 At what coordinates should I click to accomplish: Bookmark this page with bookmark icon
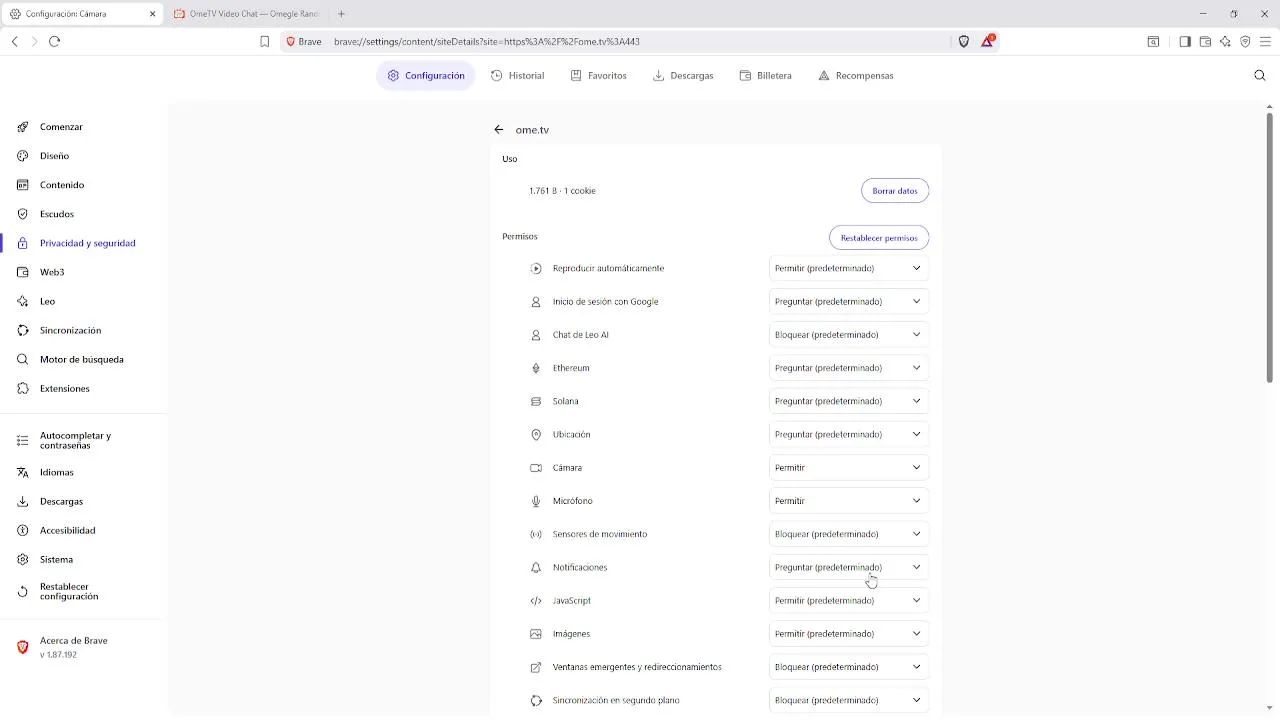click(264, 41)
